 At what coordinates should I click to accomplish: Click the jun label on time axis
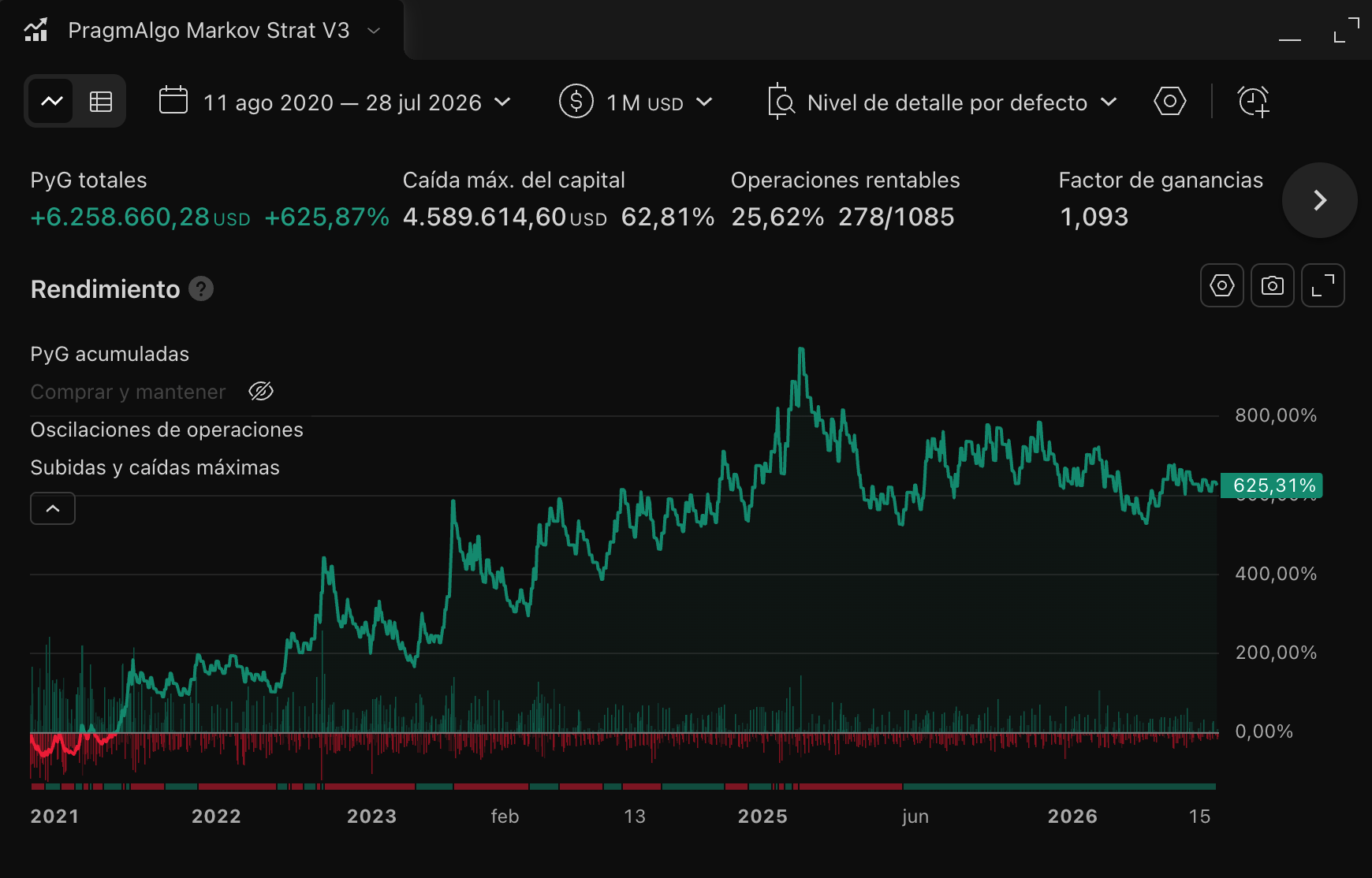coord(915,817)
